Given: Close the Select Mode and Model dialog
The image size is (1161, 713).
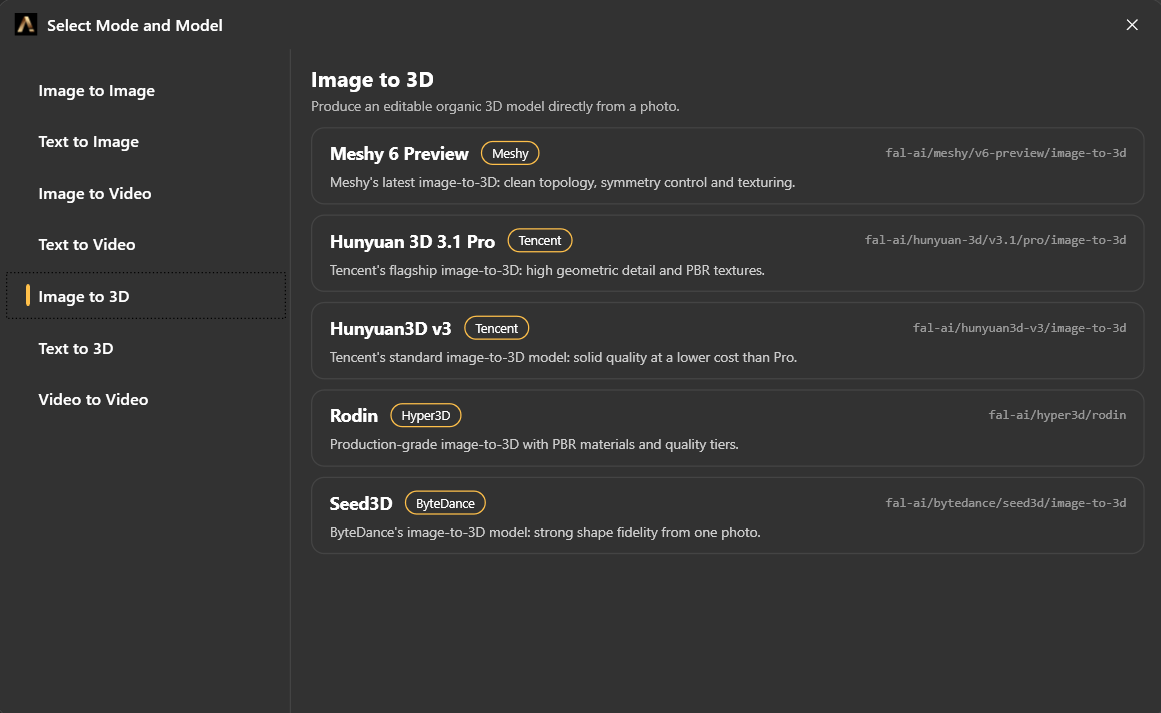Looking at the screenshot, I should [x=1132, y=24].
